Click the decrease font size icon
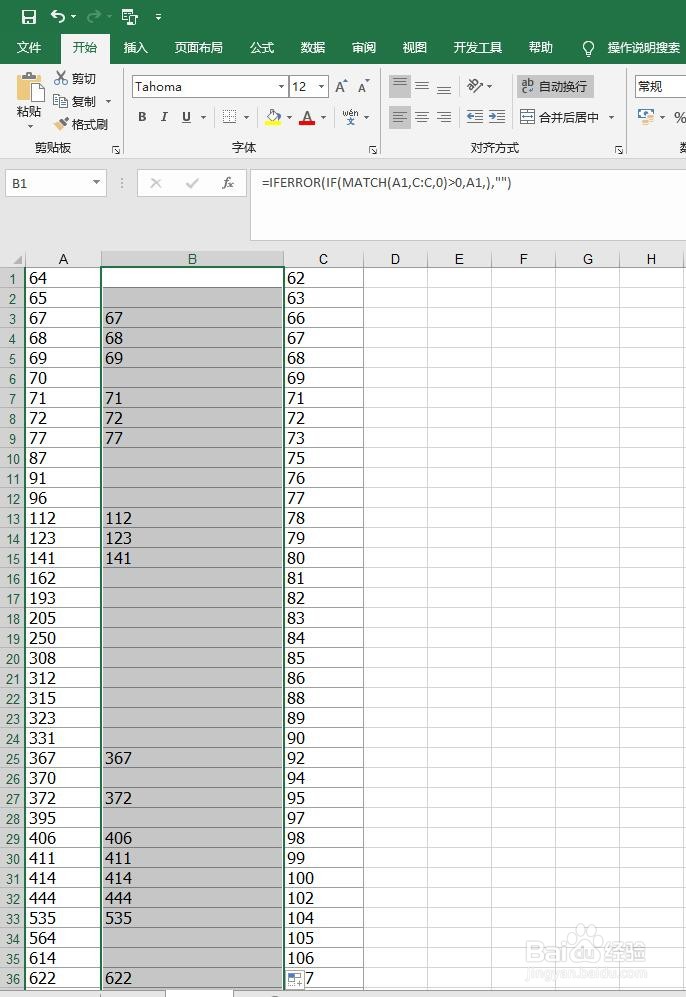Viewport: 686px width, 997px height. coord(363,86)
